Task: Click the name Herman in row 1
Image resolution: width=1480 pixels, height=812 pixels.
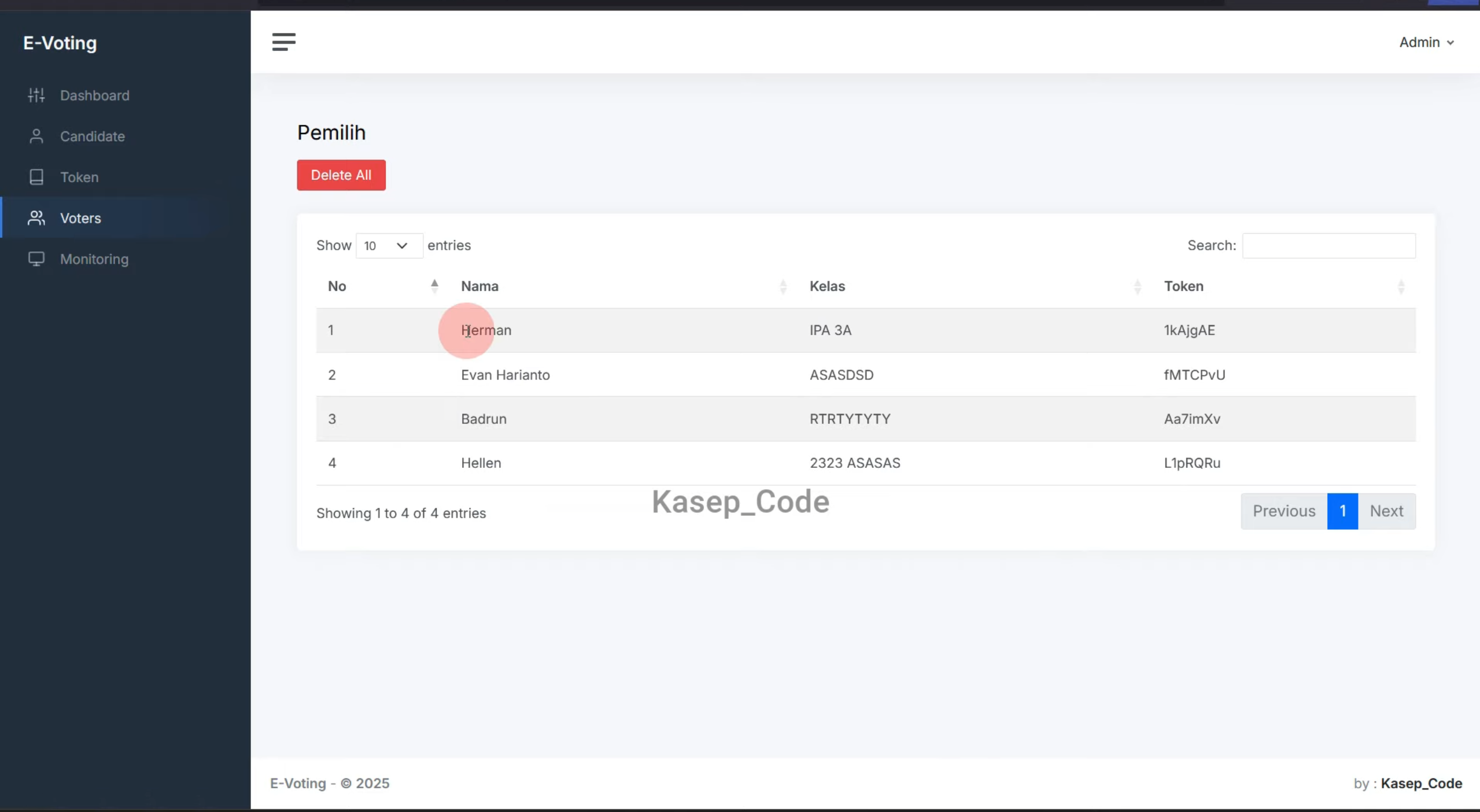Action: point(486,330)
